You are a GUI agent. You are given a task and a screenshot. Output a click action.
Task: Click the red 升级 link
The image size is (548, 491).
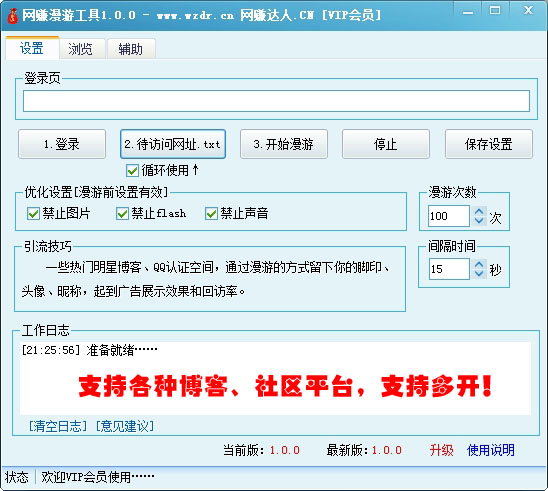click(x=441, y=450)
